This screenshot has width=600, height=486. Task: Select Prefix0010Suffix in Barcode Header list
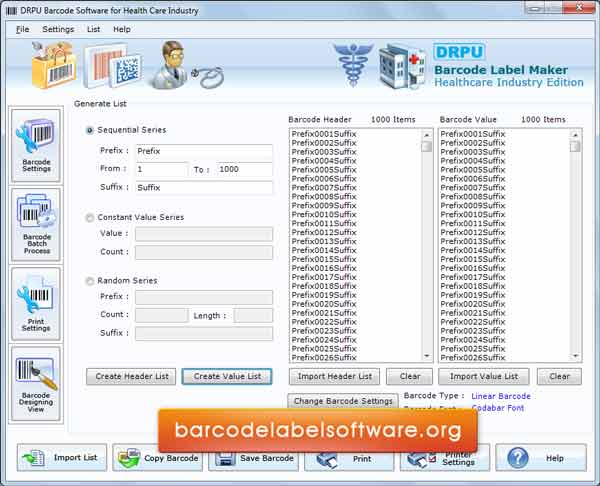coord(324,214)
